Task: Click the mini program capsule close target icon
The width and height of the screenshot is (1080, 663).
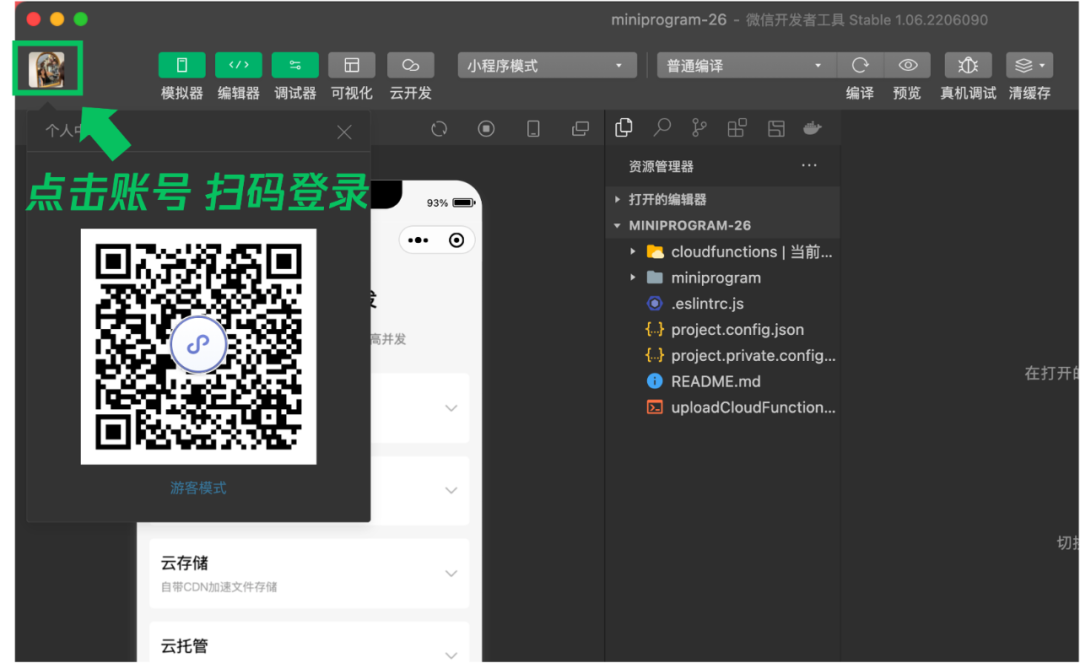Action: (456, 240)
